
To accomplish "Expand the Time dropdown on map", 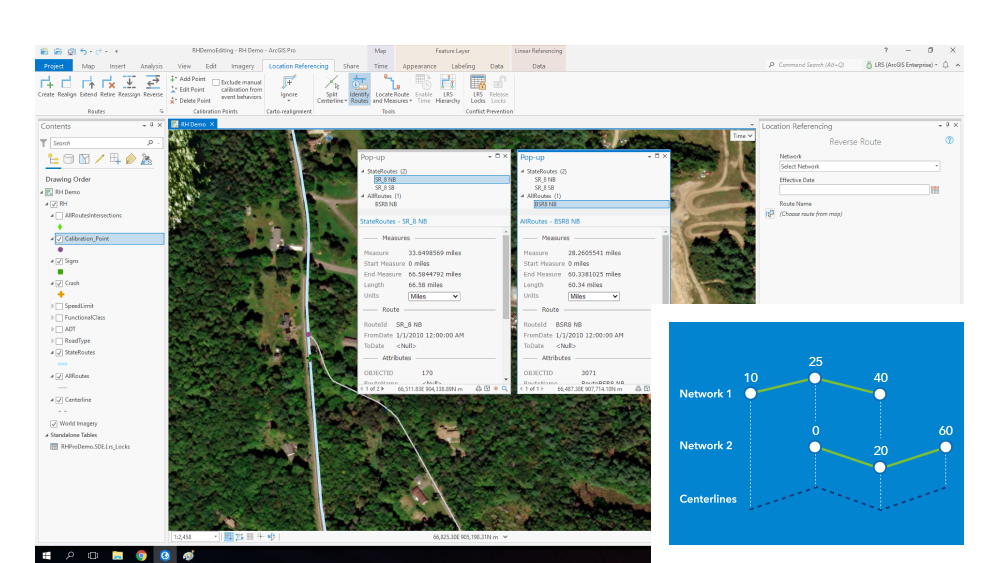I will 742,135.
